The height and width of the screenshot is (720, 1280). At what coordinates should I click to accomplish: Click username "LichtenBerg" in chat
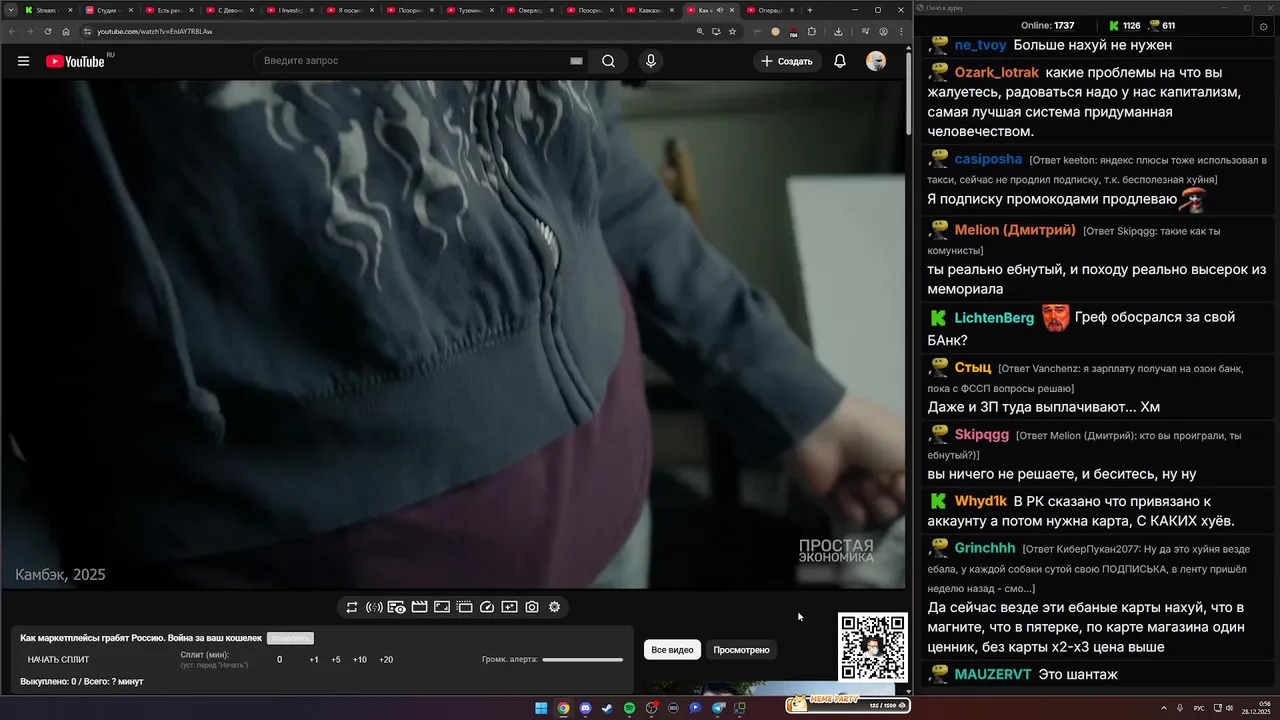(x=994, y=318)
